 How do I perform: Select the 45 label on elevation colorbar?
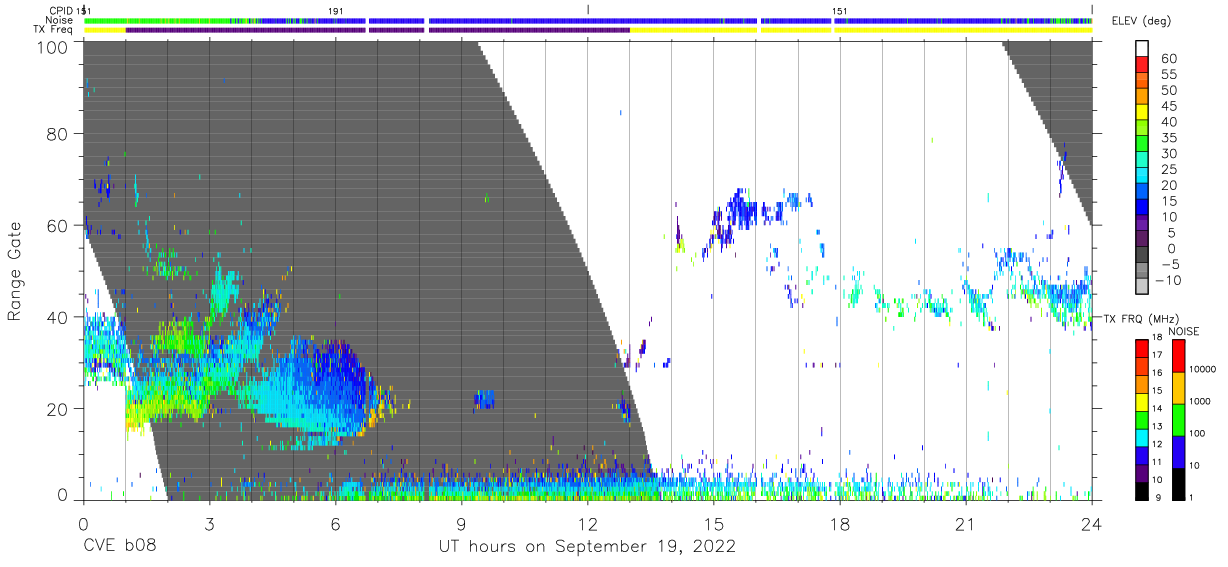click(1168, 106)
